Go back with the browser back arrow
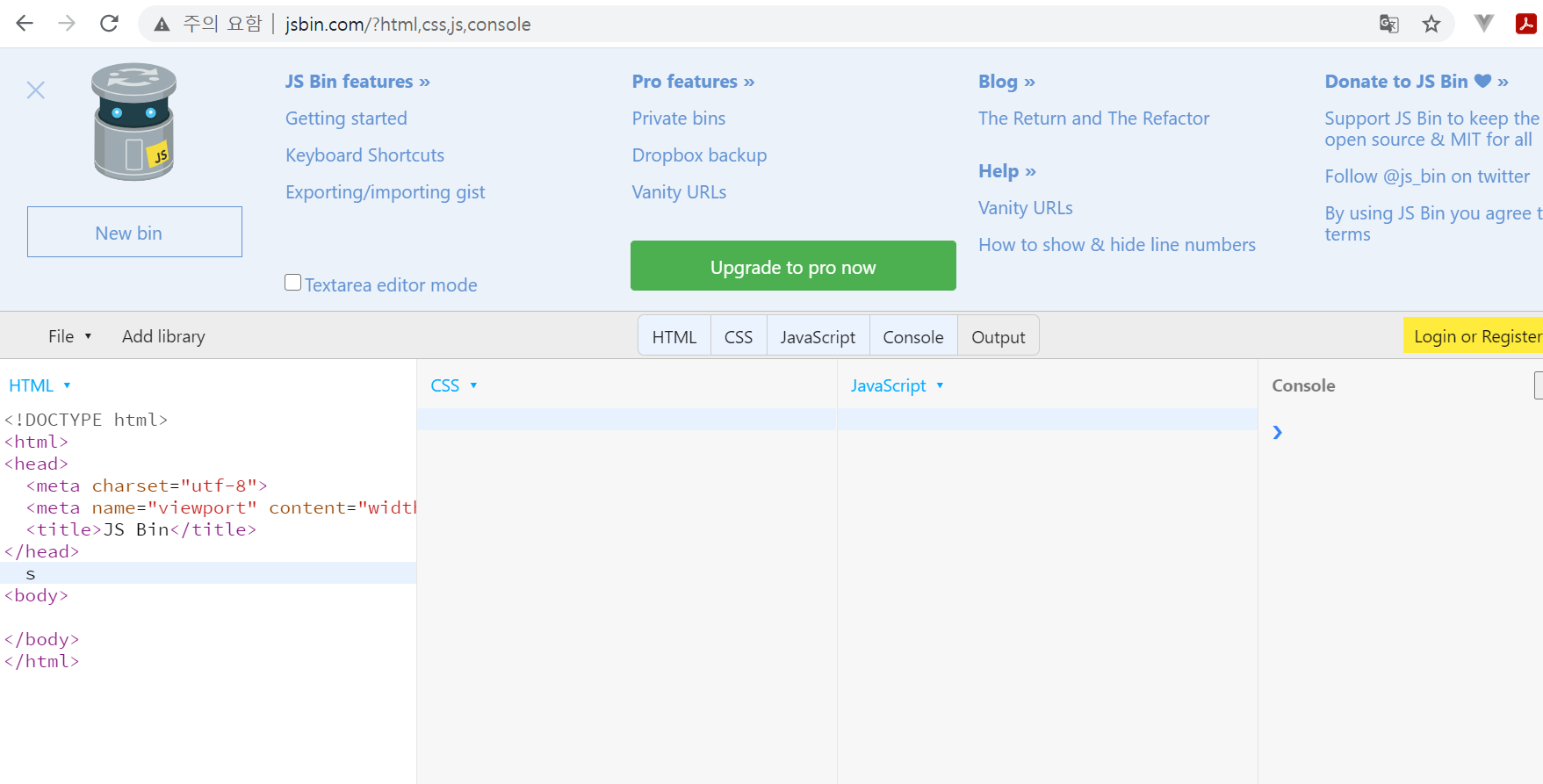Viewport: 1543px width, 784px height. pyautogui.click(x=25, y=24)
